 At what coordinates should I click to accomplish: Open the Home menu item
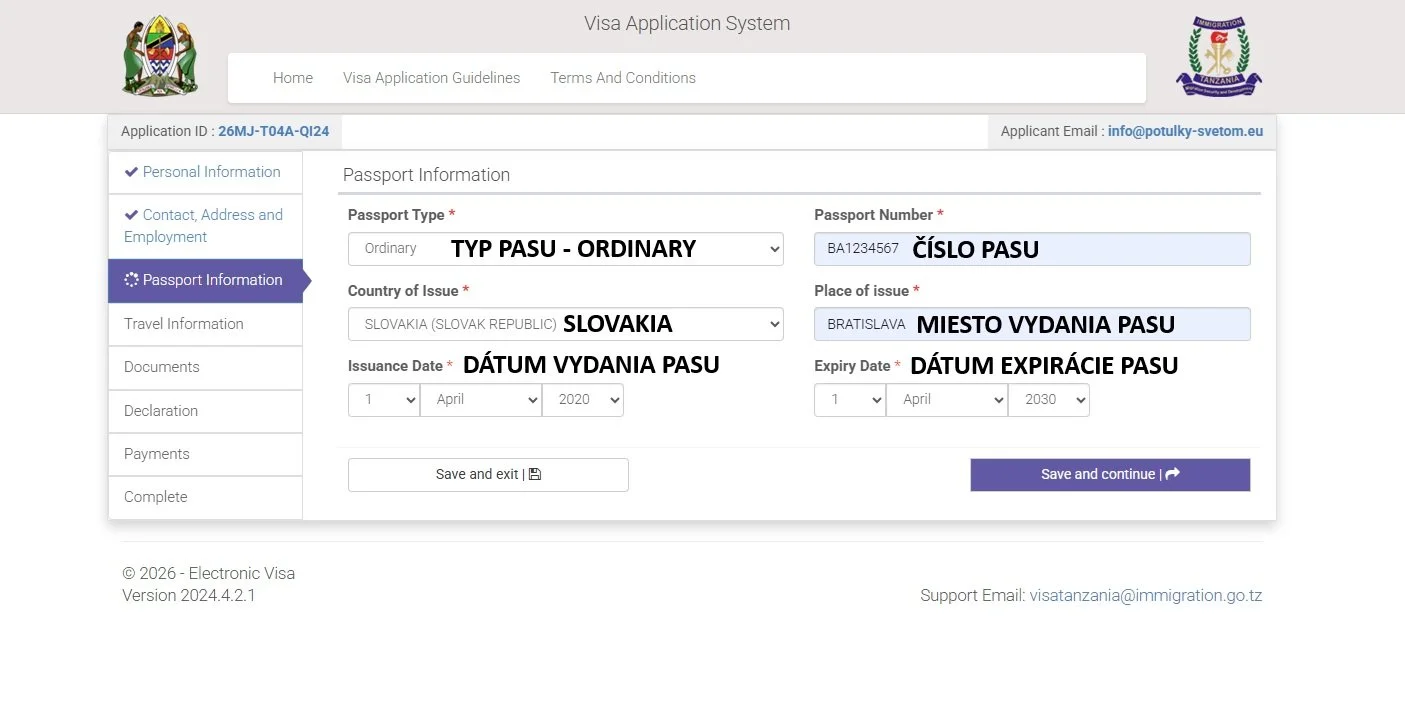(293, 78)
